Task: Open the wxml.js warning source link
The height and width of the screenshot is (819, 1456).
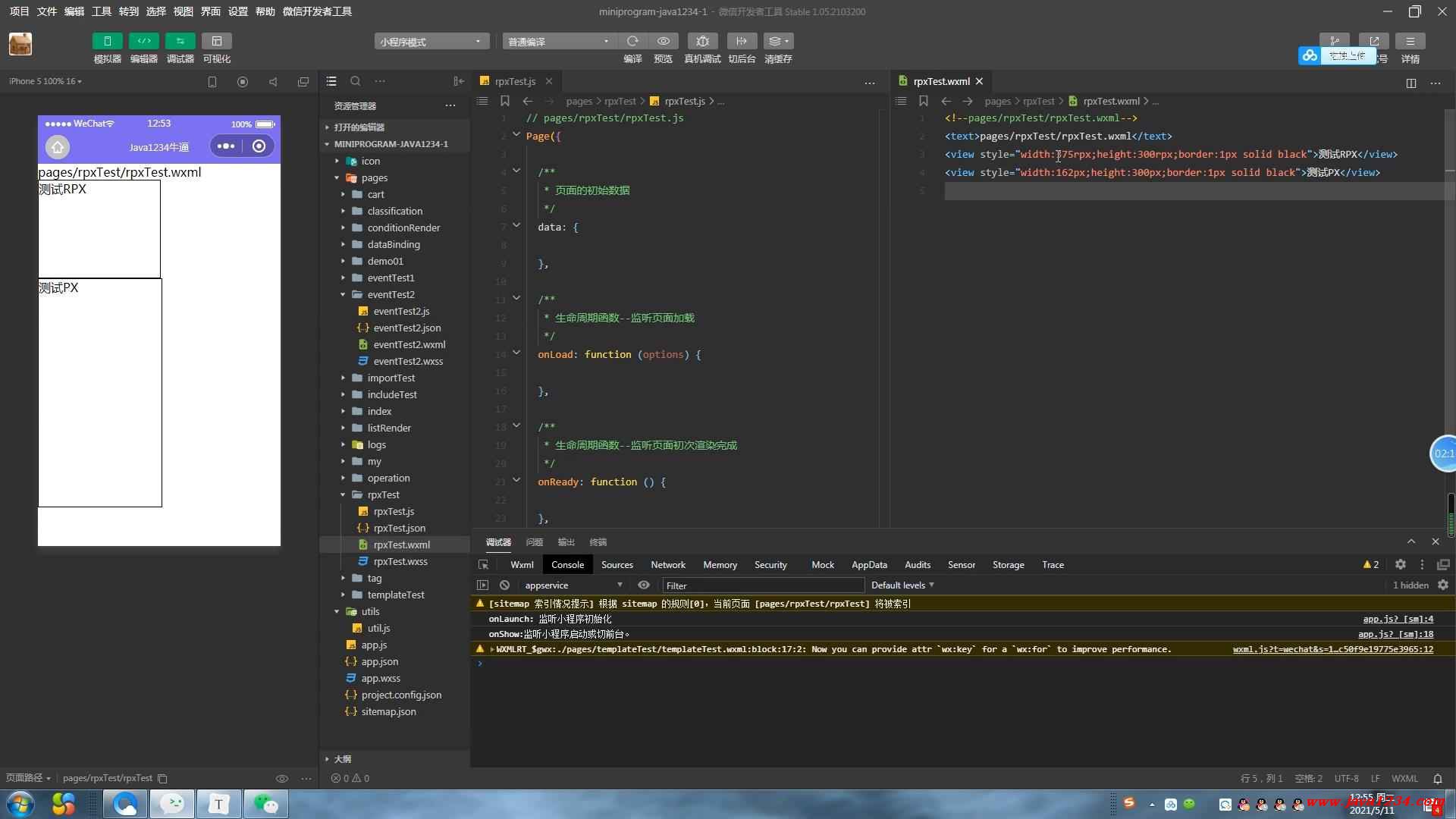Action: (1332, 649)
